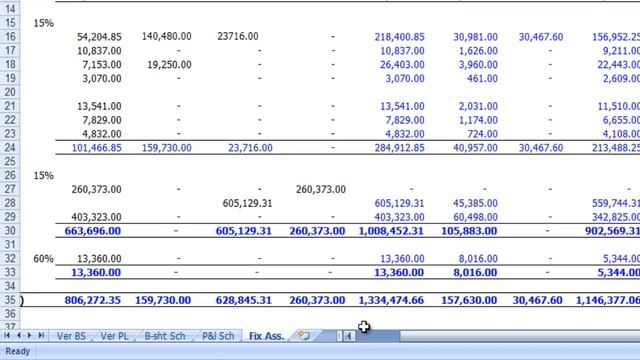Click cell with 23716.00
The height and width of the screenshot is (360, 640).
(238, 37)
